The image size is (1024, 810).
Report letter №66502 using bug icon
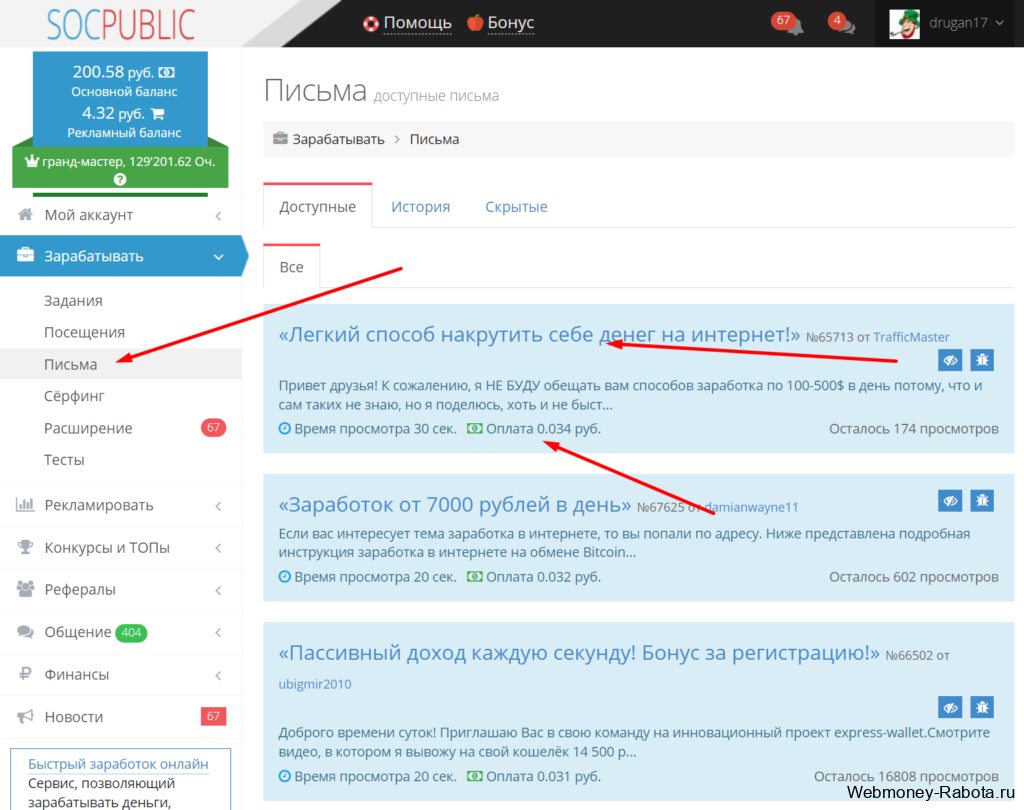[982, 707]
